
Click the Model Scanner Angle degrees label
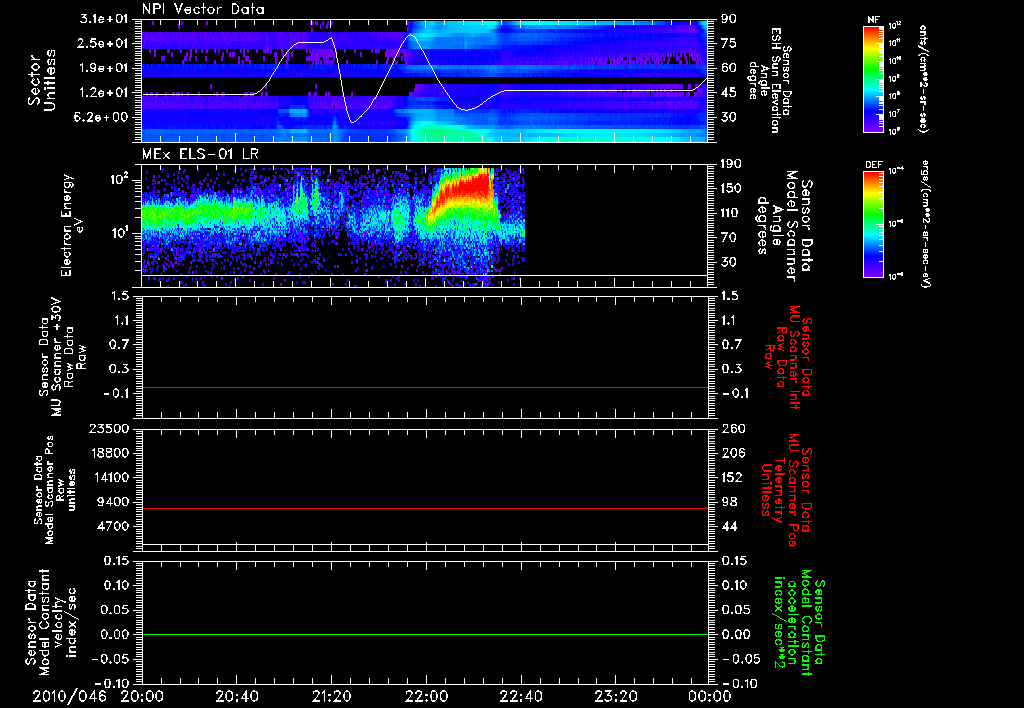point(784,225)
